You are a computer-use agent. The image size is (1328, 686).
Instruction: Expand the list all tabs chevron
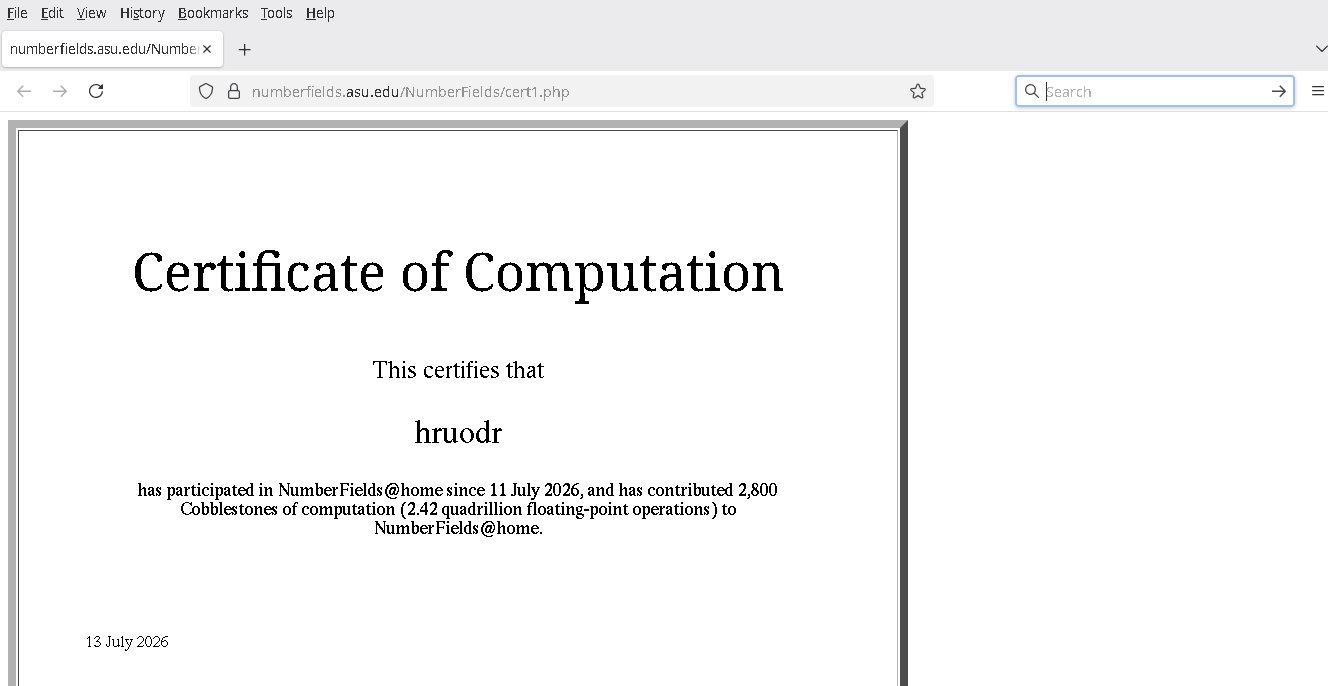pos(1321,49)
